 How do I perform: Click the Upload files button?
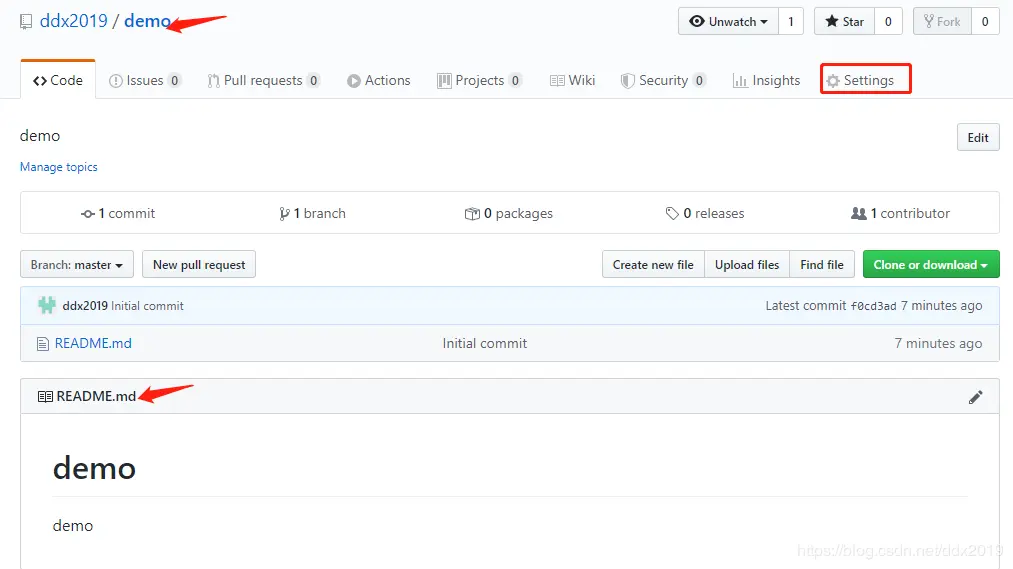coord(747,265)
